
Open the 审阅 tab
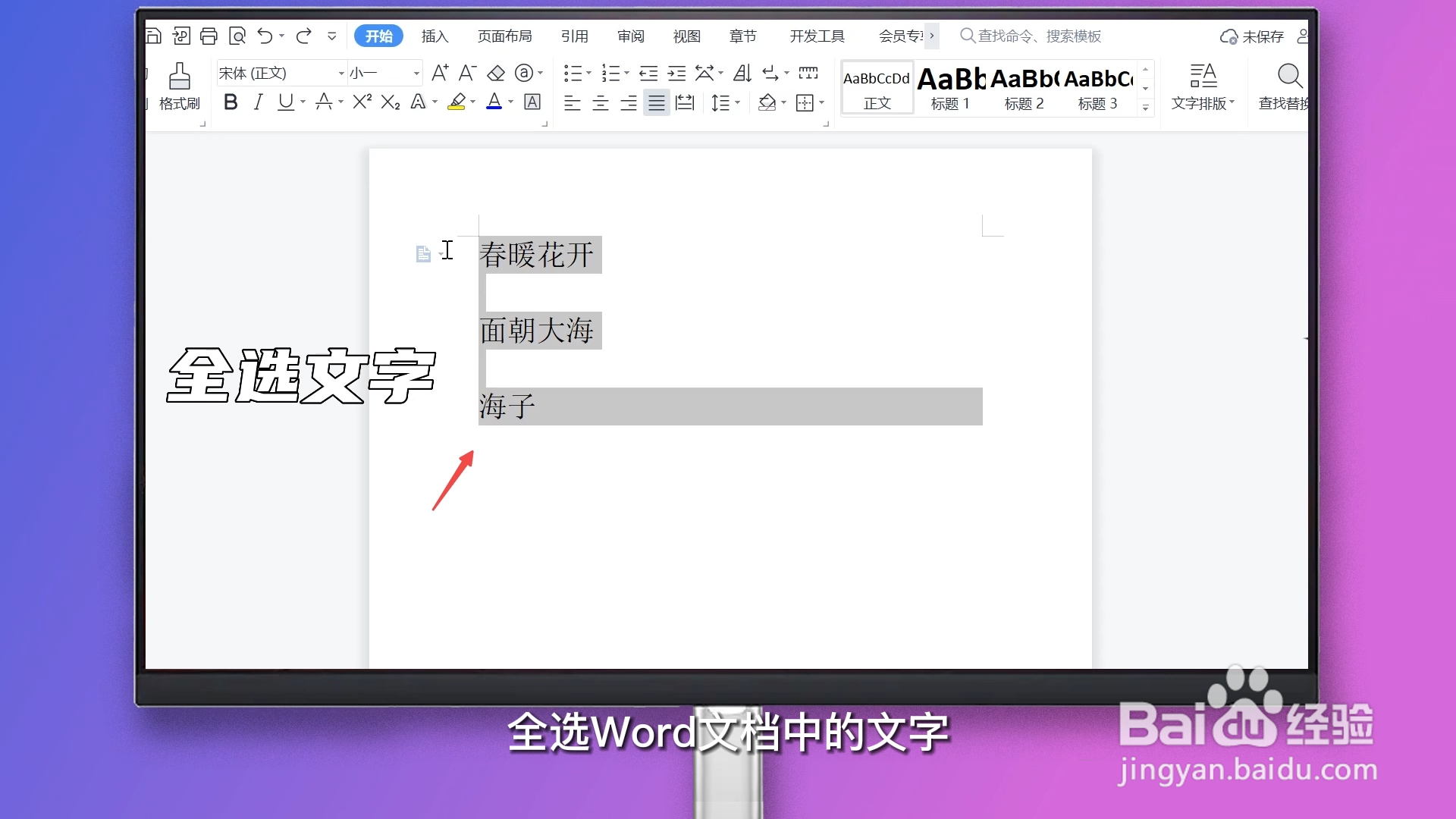point(630,36)
